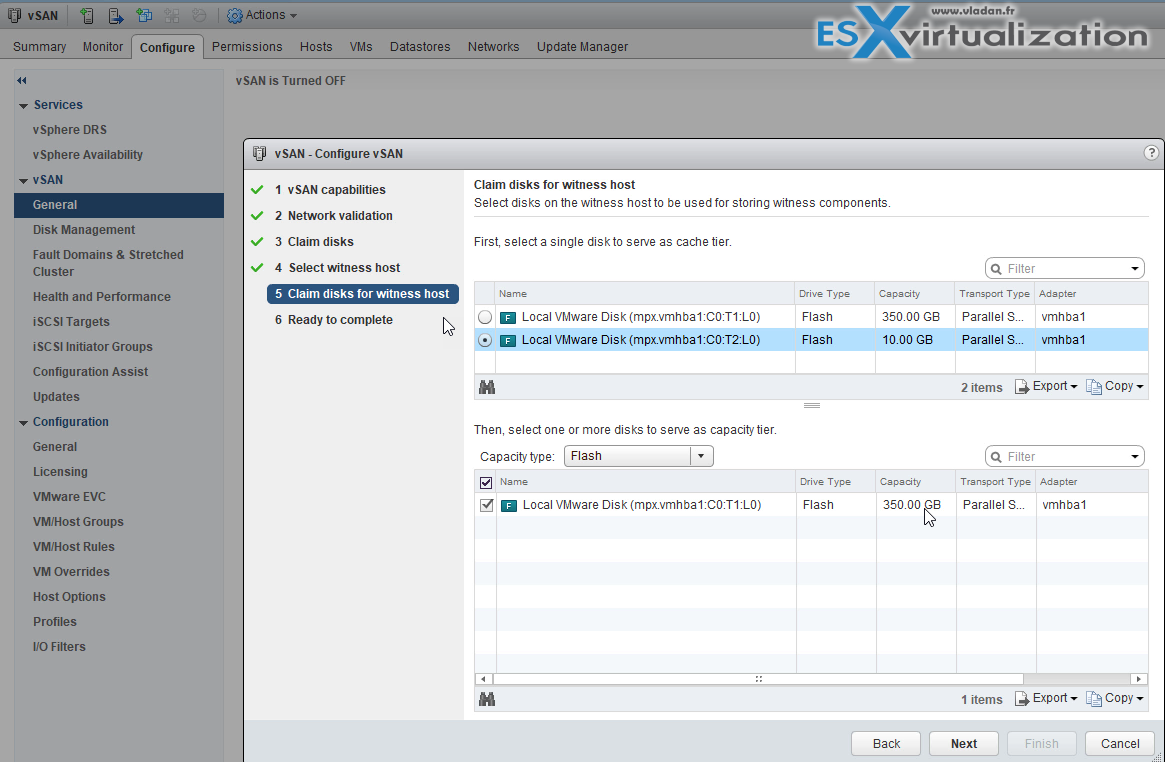Click the Export icon under capacity tier table
The width and height of the screenshot is (1165, 762).
click(x=1022, y=698)
